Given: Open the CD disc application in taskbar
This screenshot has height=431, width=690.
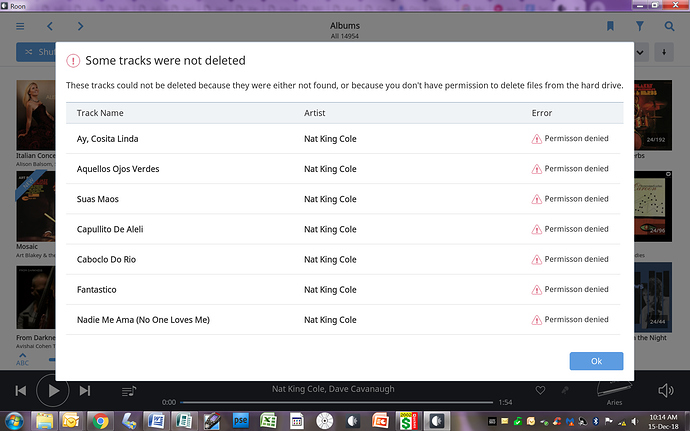Looking at the screenshot, I should click(x=325, y=421).
